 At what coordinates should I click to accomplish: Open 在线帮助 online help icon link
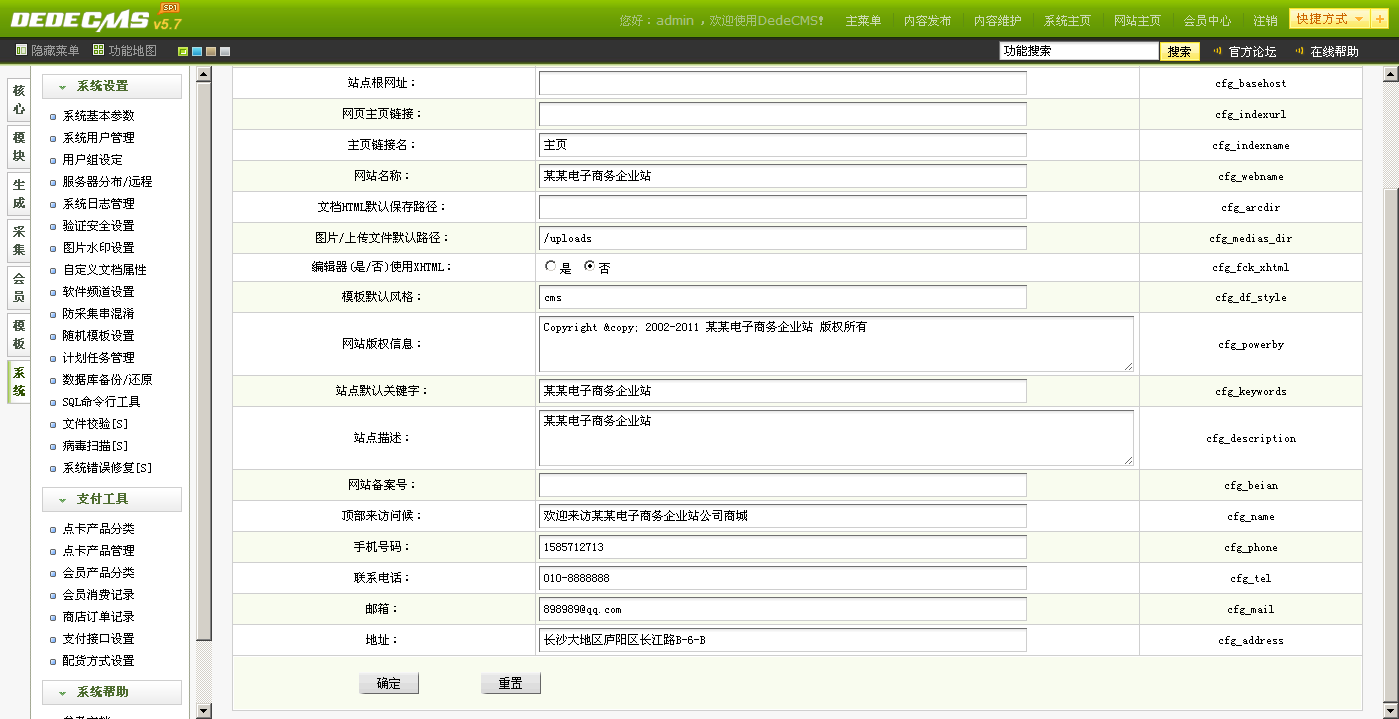click(1299, 51)
